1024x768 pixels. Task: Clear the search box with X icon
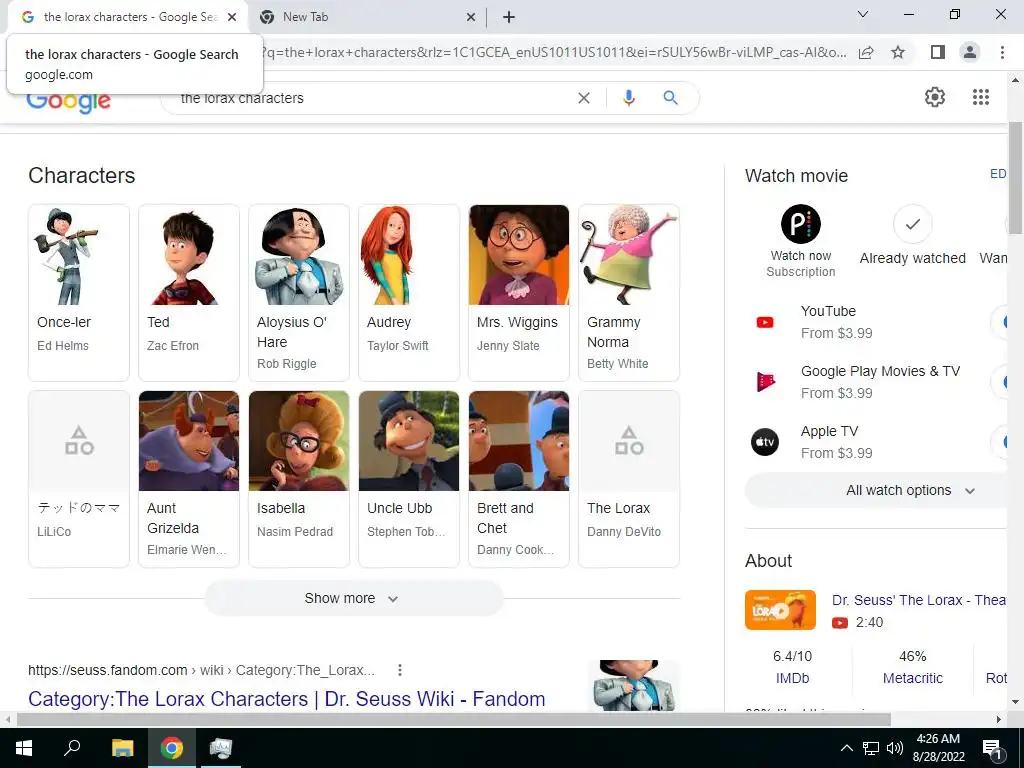[x=584, y=98]
